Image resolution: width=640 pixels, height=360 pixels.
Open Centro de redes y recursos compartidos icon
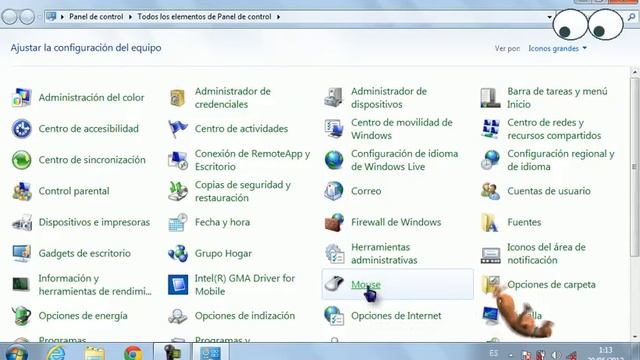490,129
